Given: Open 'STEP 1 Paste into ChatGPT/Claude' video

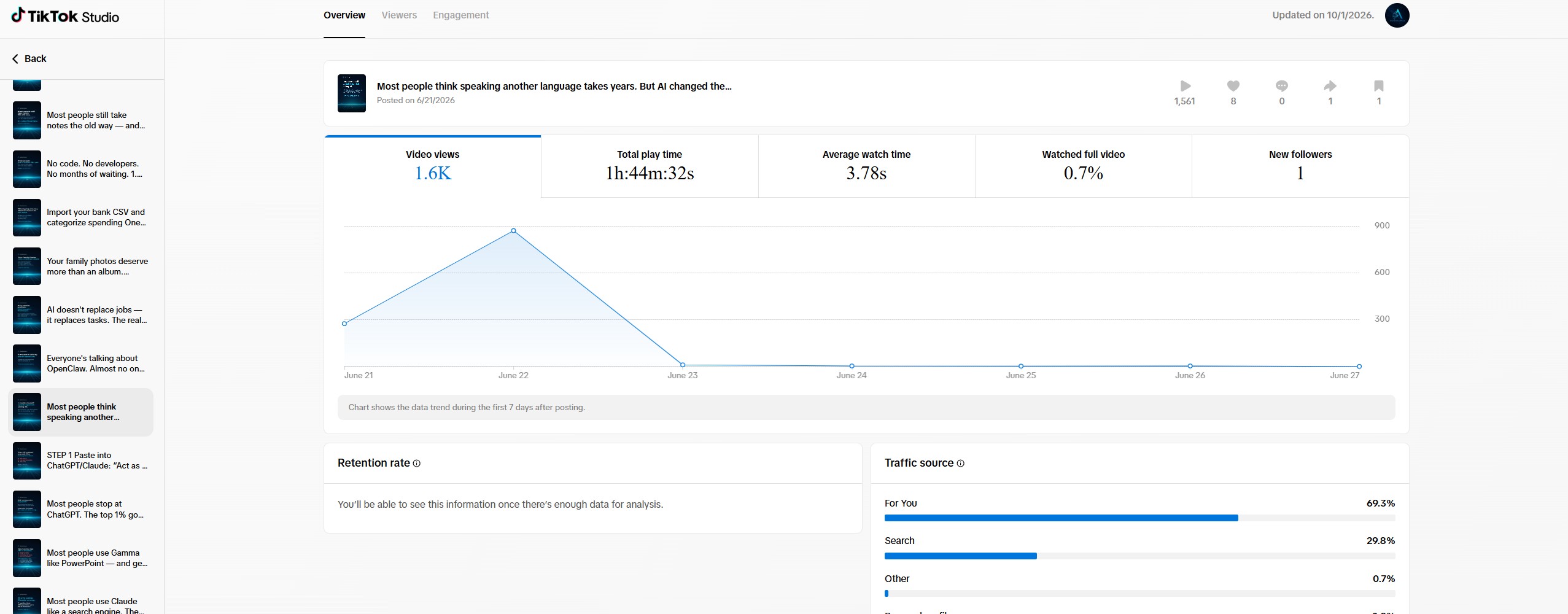Looking at the screenshot, I should point(81,460).
